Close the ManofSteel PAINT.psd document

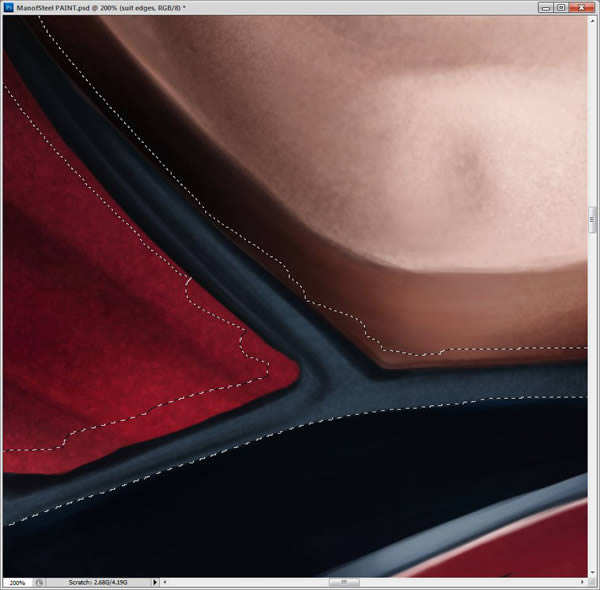point(582,7)
